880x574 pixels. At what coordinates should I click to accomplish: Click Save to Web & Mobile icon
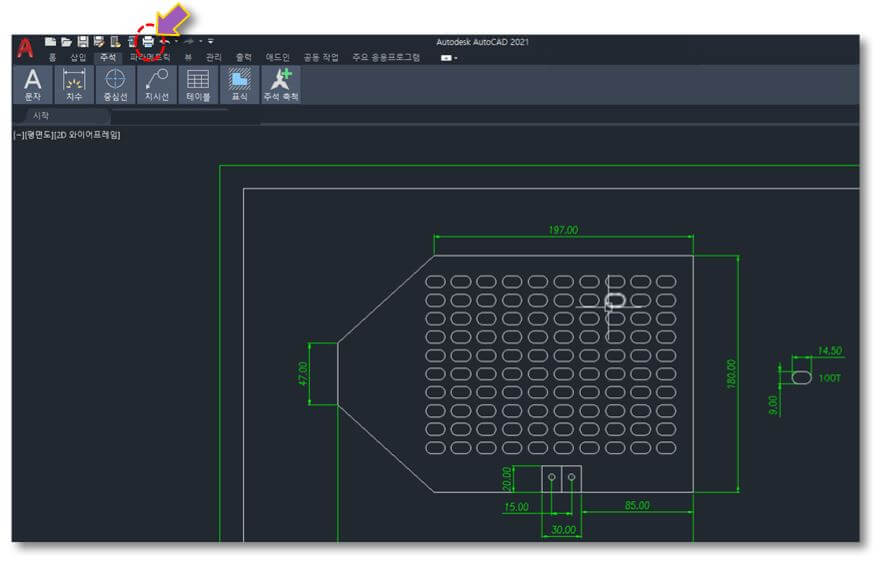(131, 42)
